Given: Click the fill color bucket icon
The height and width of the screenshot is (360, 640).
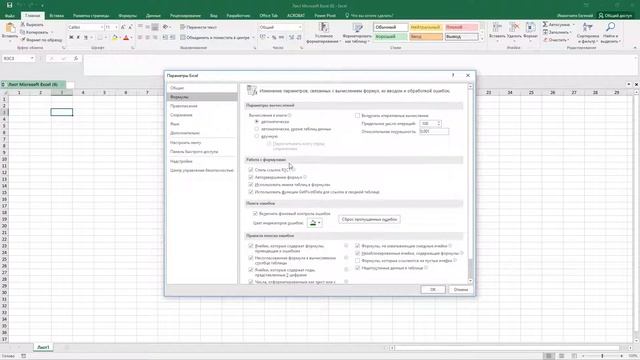Looking at the screenshot, I should pyautogui.click(x=115, y=37).
